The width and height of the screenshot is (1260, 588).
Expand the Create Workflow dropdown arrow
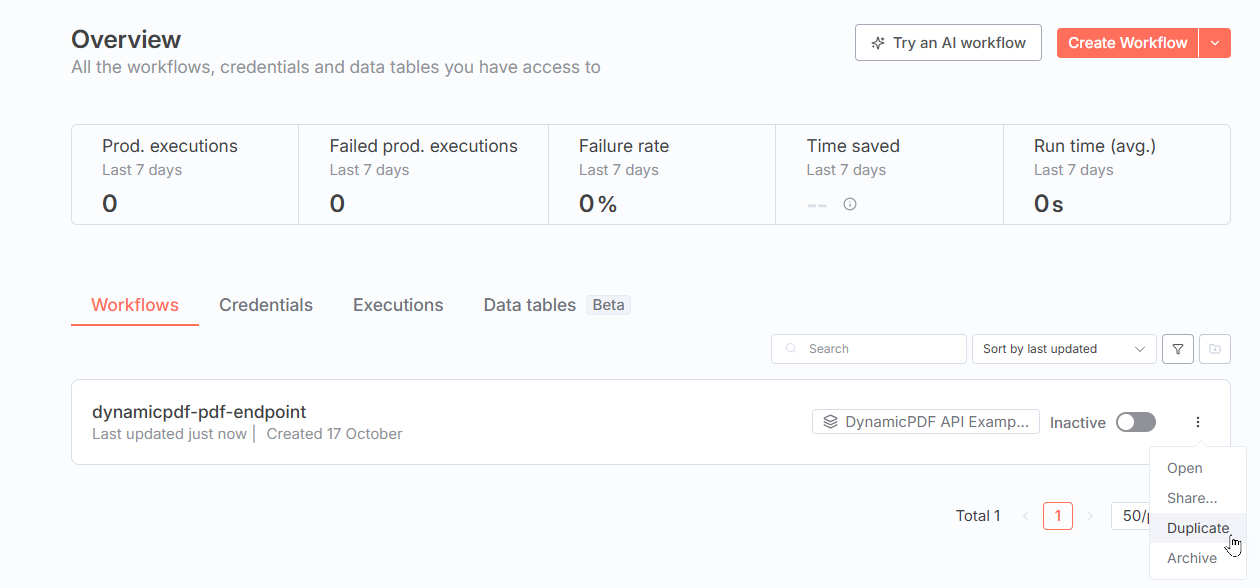[x=1215, y=43]
